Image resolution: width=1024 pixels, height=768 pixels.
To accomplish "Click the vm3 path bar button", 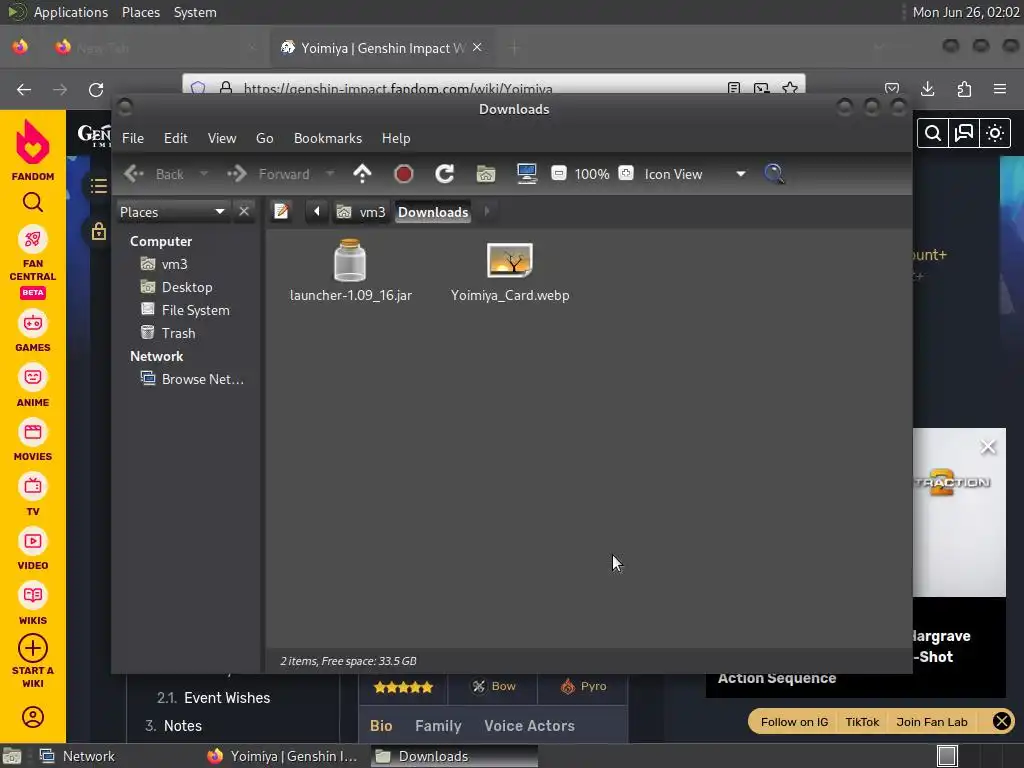I will [x=361, y=212].
